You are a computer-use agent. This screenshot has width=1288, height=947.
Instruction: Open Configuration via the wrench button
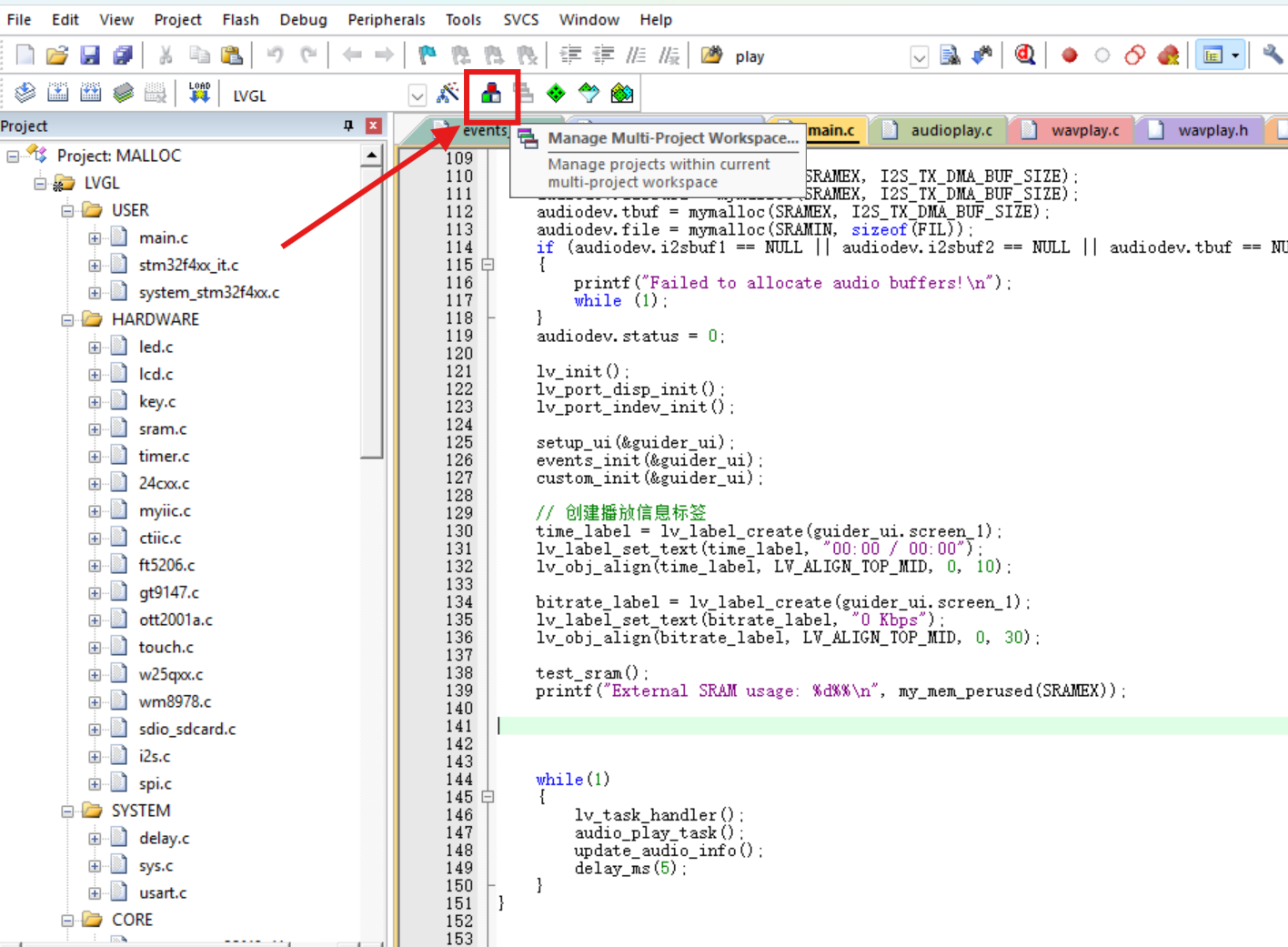point(1272,55)
